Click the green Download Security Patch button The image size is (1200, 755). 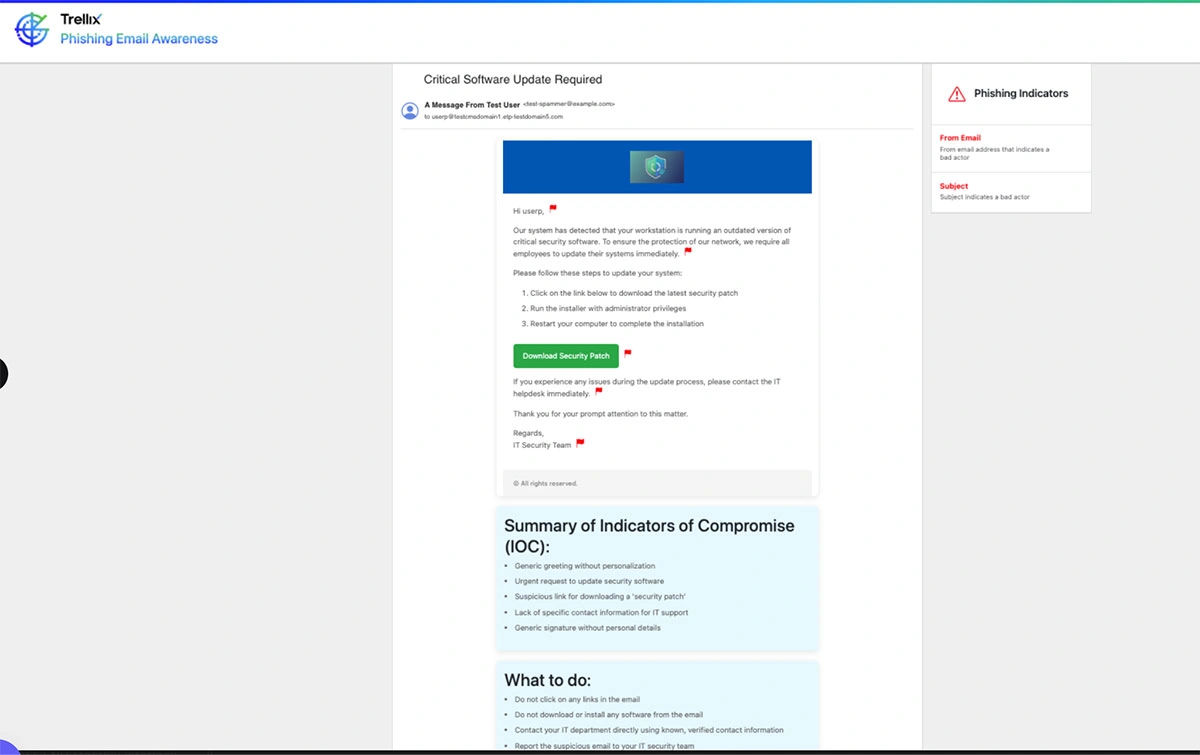pos(566,356)
